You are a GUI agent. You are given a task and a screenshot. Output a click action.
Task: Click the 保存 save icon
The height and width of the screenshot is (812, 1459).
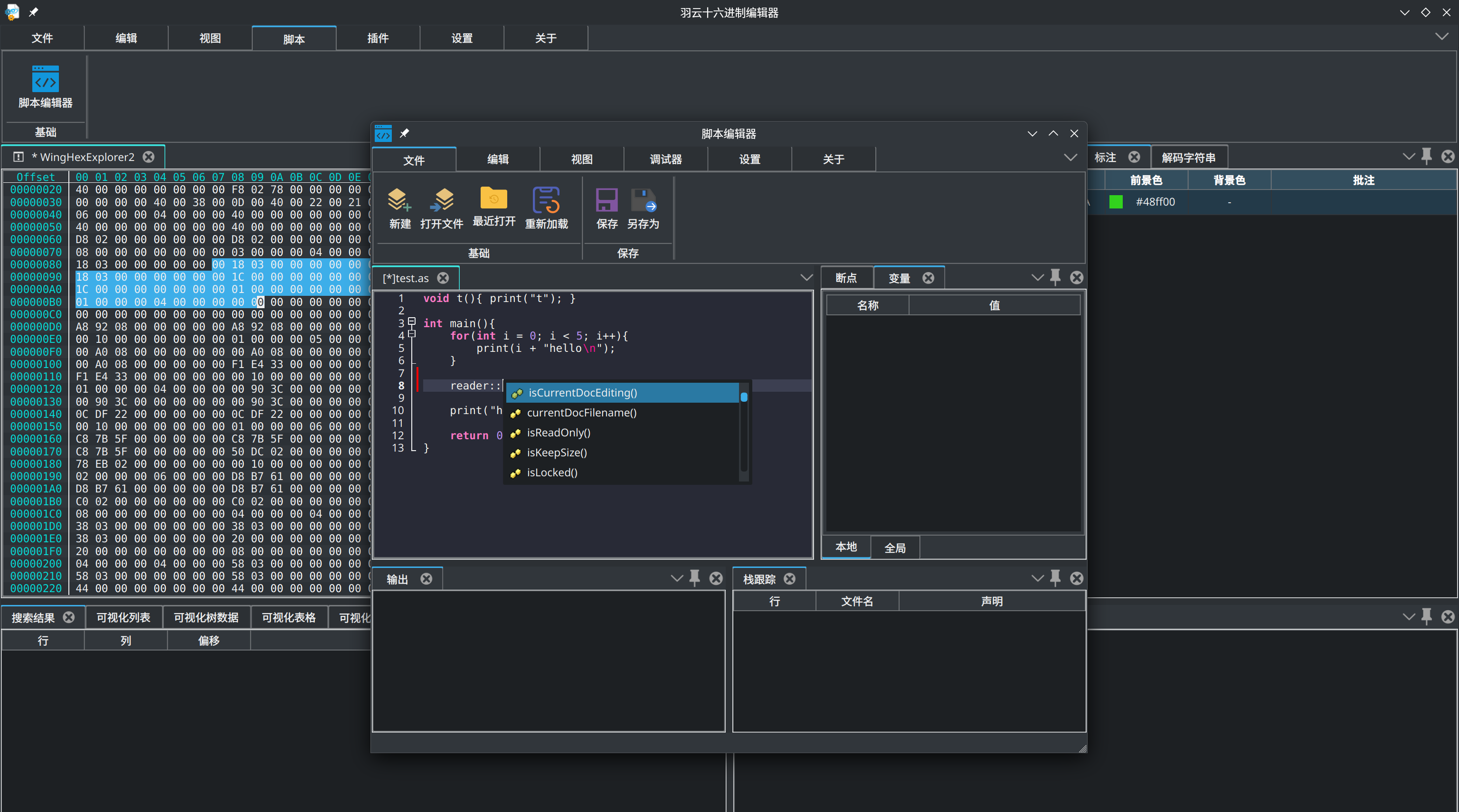tap(606, 208)
